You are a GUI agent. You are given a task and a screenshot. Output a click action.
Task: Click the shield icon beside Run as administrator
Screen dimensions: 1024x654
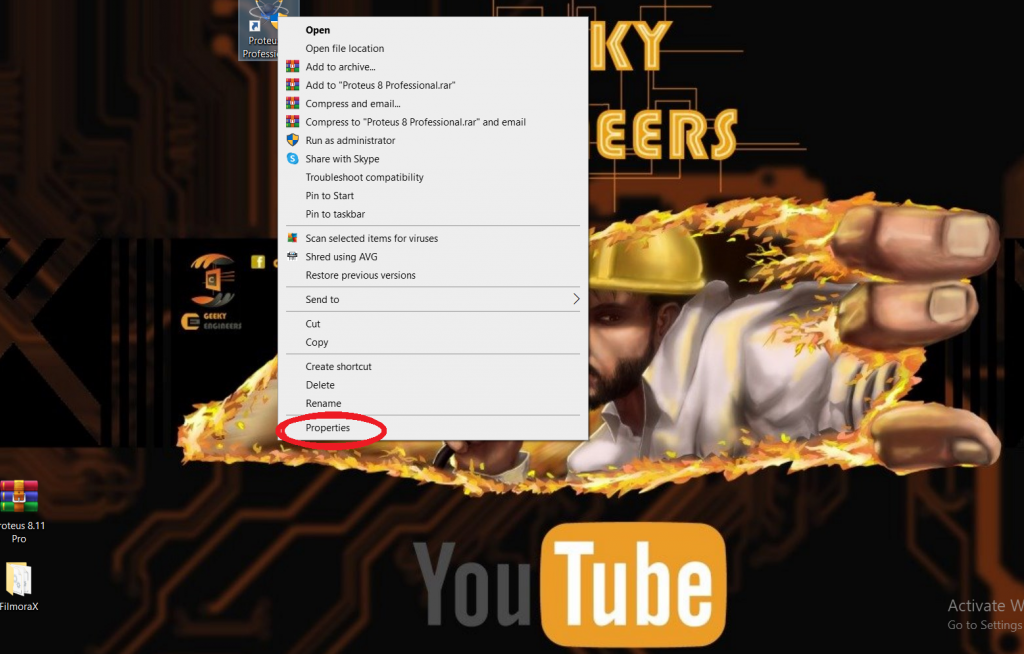point(293,140)
